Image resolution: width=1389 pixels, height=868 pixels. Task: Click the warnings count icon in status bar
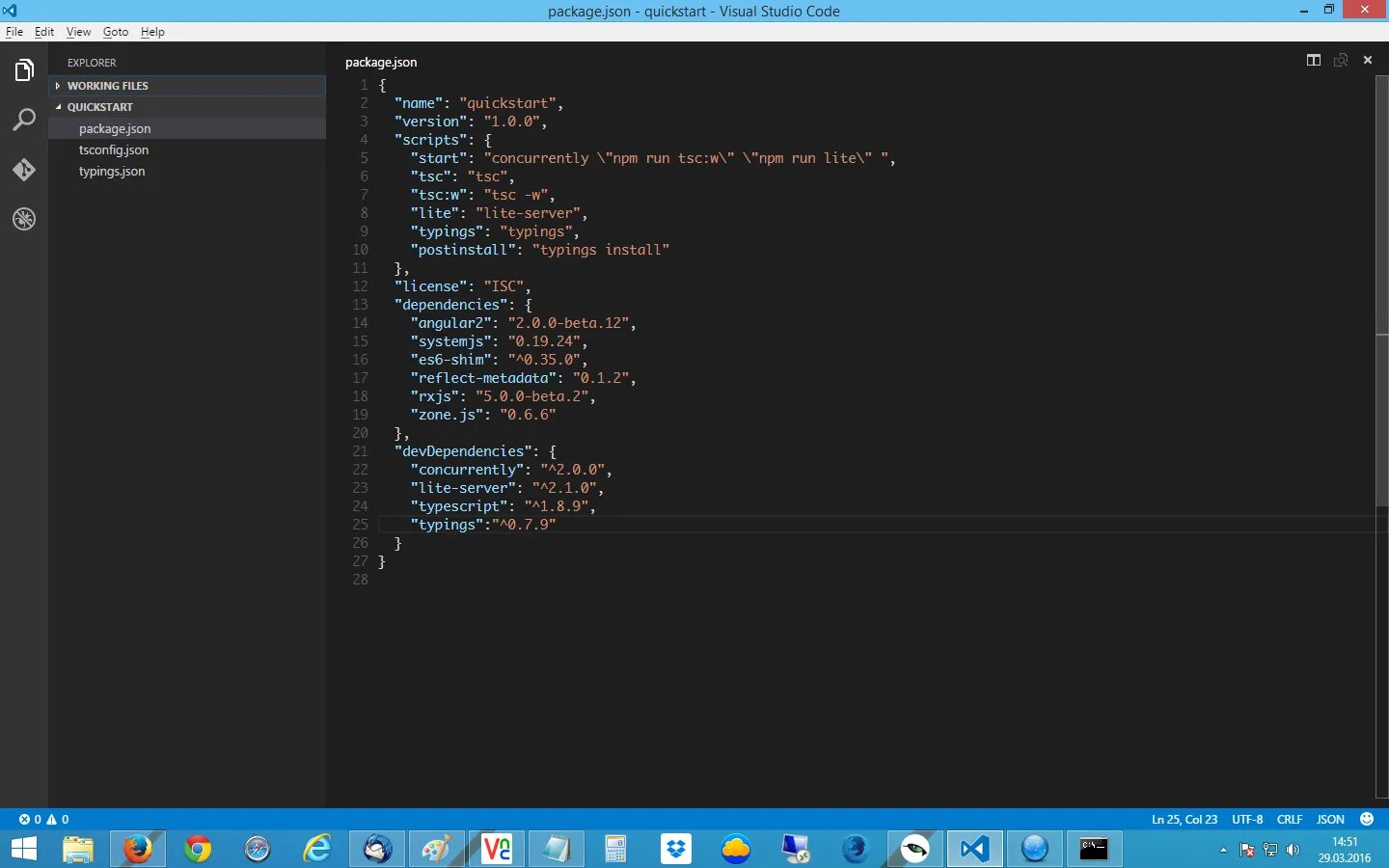click(x=58, y=819)
